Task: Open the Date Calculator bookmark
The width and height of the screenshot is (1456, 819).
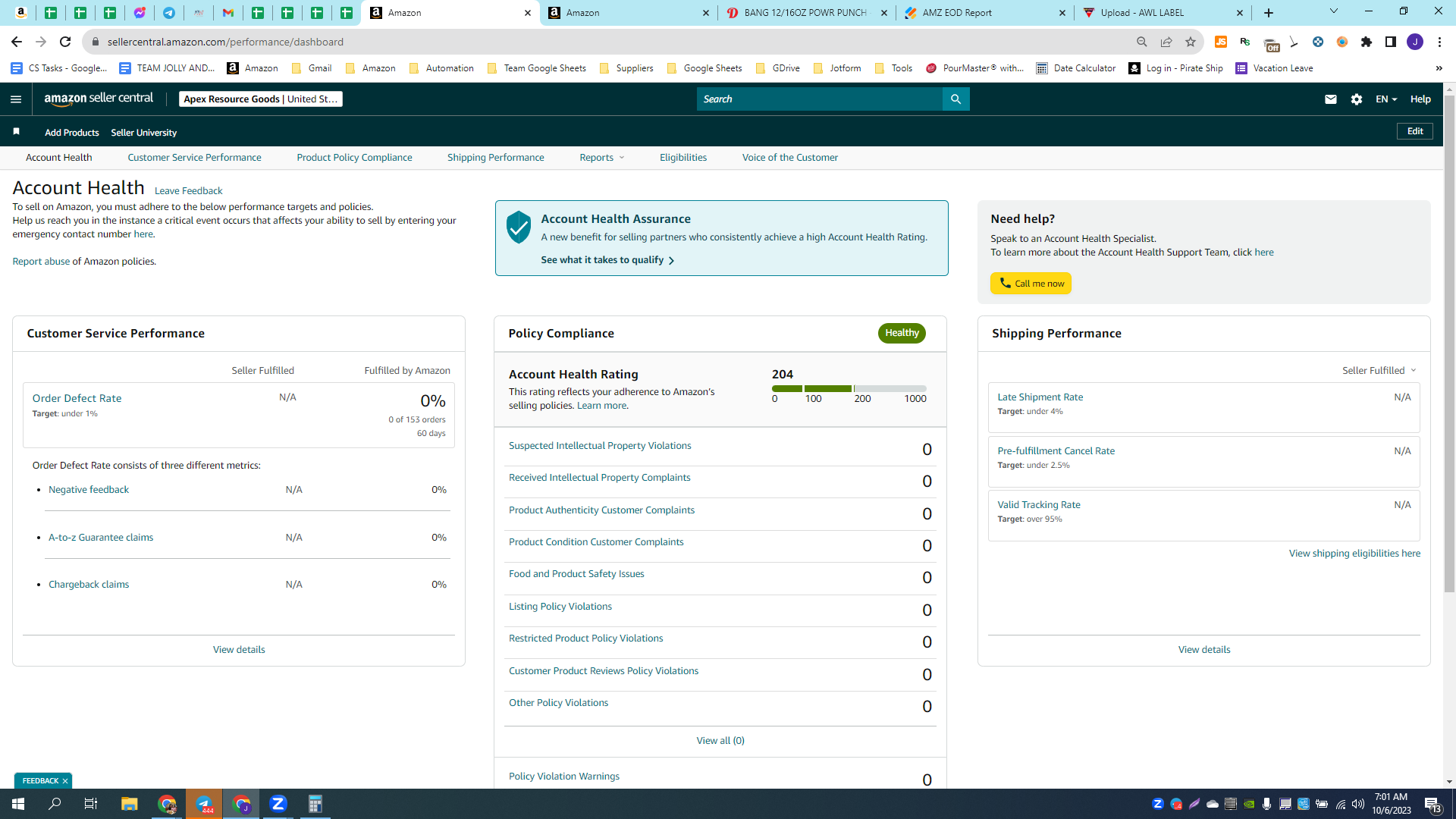Action: [x=1076, y=68]
